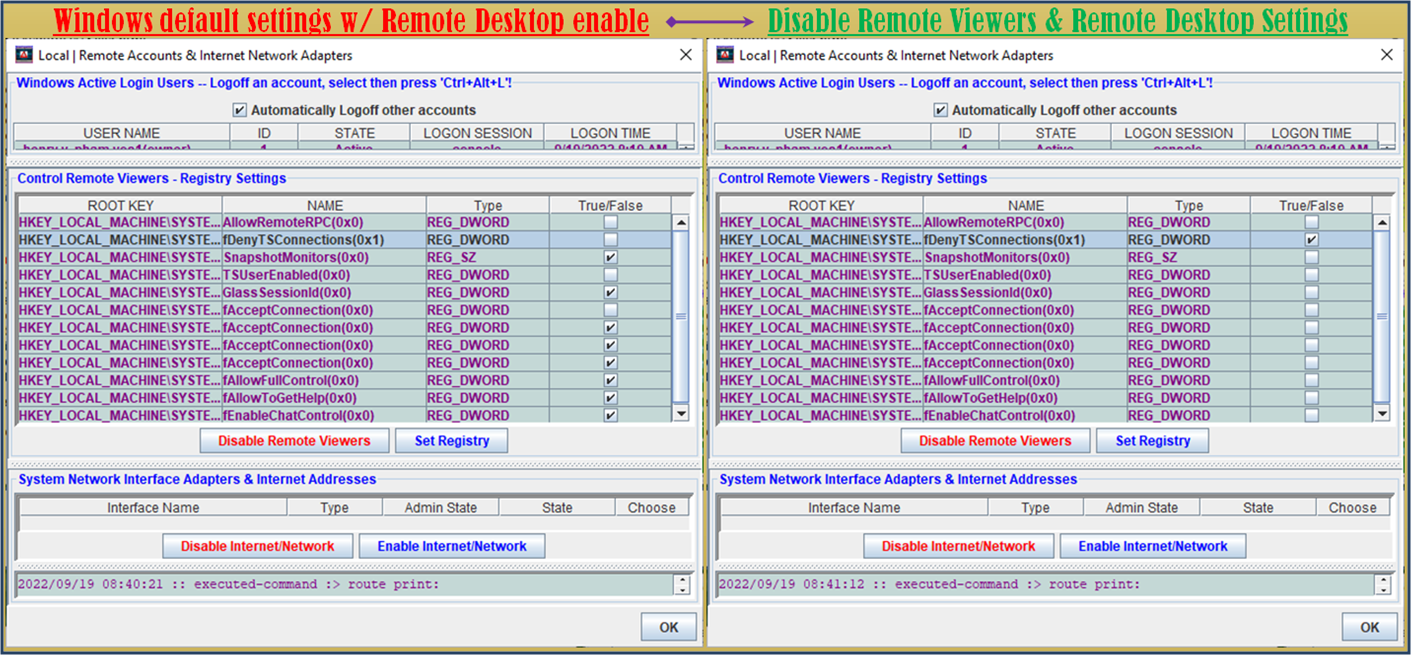Toggle 'Automatically Logoff other accounts' in the left window
The height and width of the screenshot is (656, 1411).
click(x=240, y=110)
